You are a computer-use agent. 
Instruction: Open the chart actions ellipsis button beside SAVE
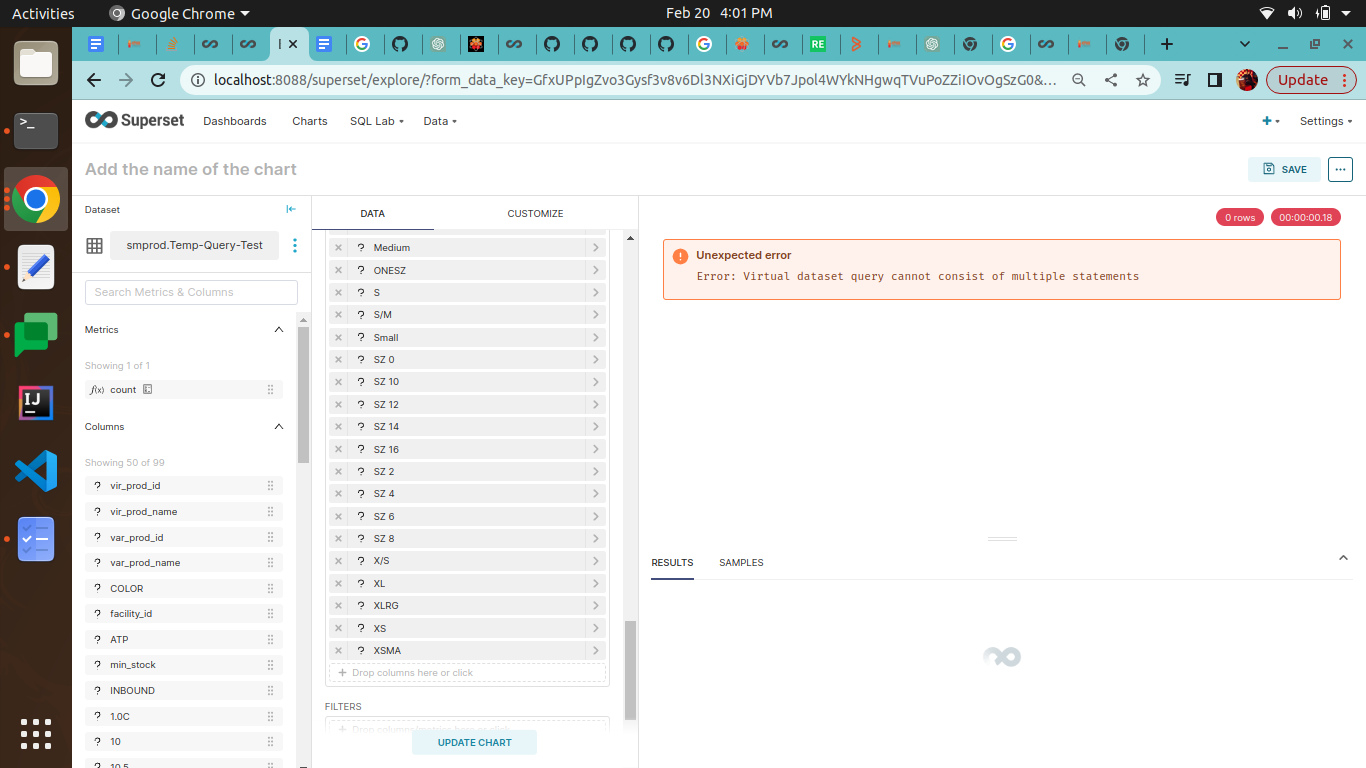[1340, 169]
